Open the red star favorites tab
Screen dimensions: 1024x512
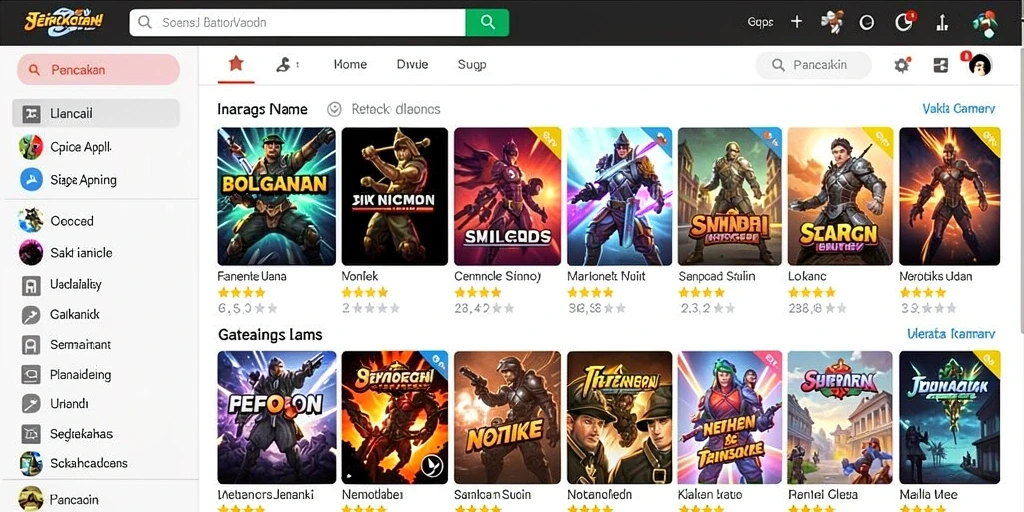pos(236,63)
